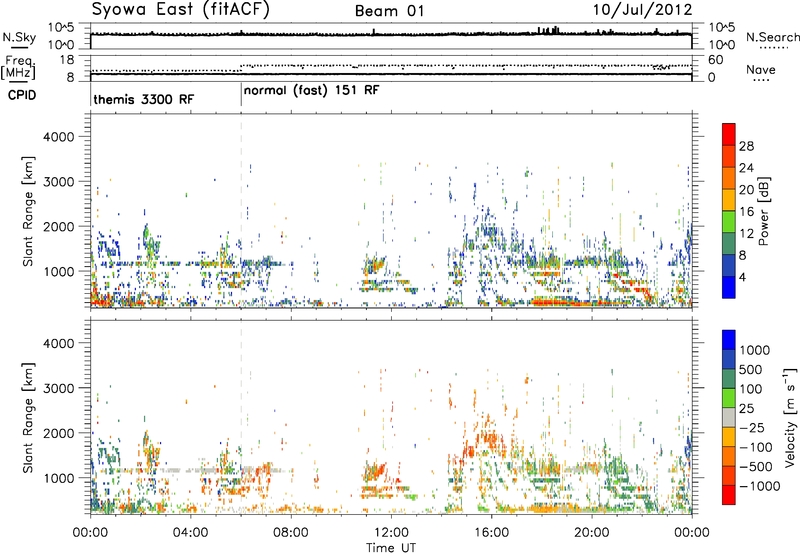
Task: Click the '2000' tick on velocity panel
Action: pos(59,433)
